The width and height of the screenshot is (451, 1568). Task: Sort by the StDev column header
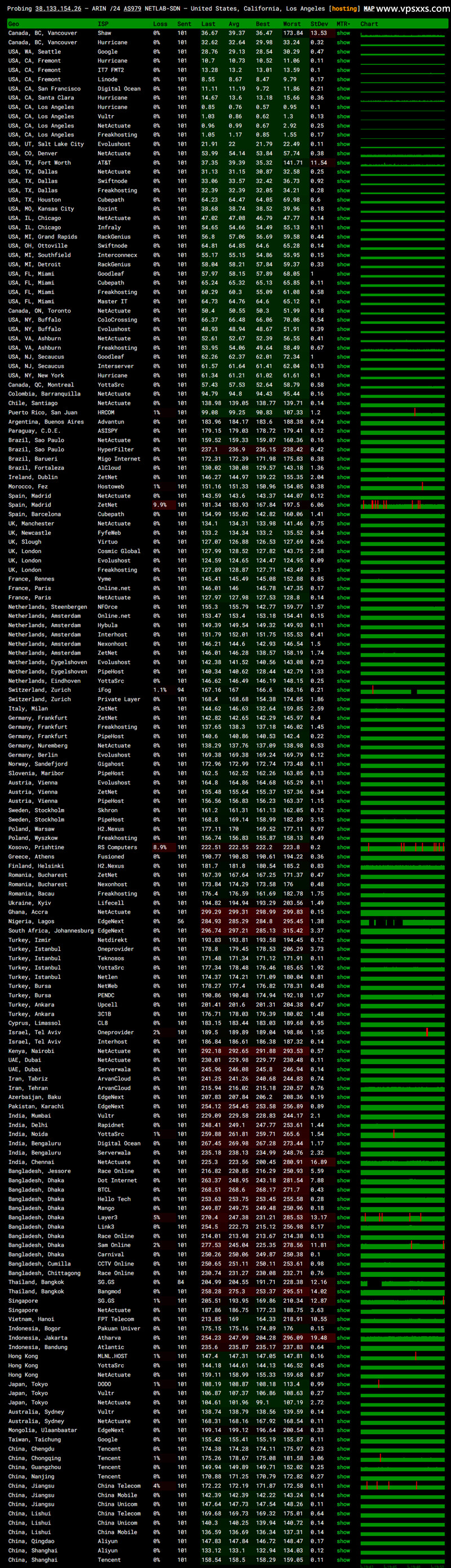tap(319, 24)
